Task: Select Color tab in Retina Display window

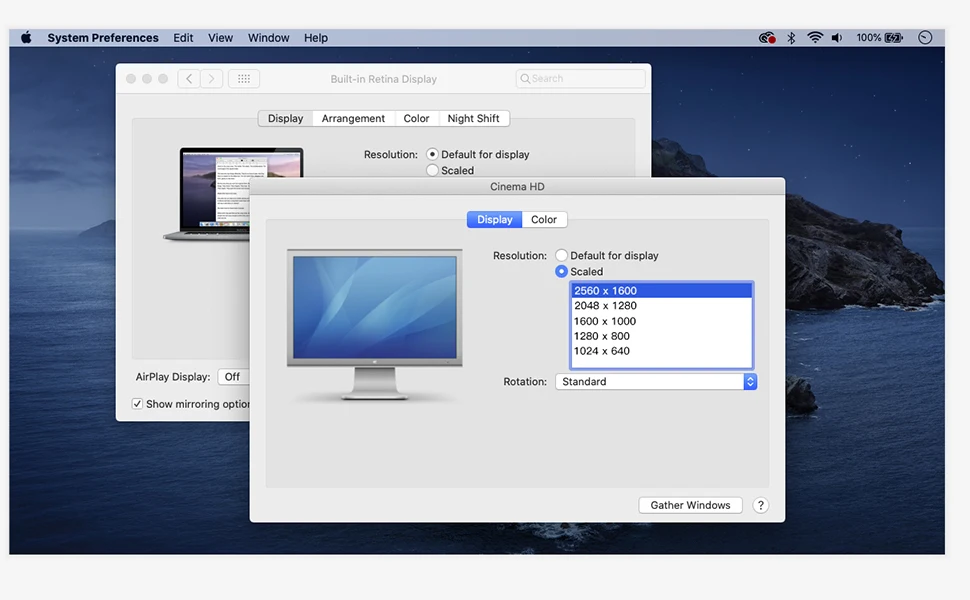Action: (x=416, y=118)
